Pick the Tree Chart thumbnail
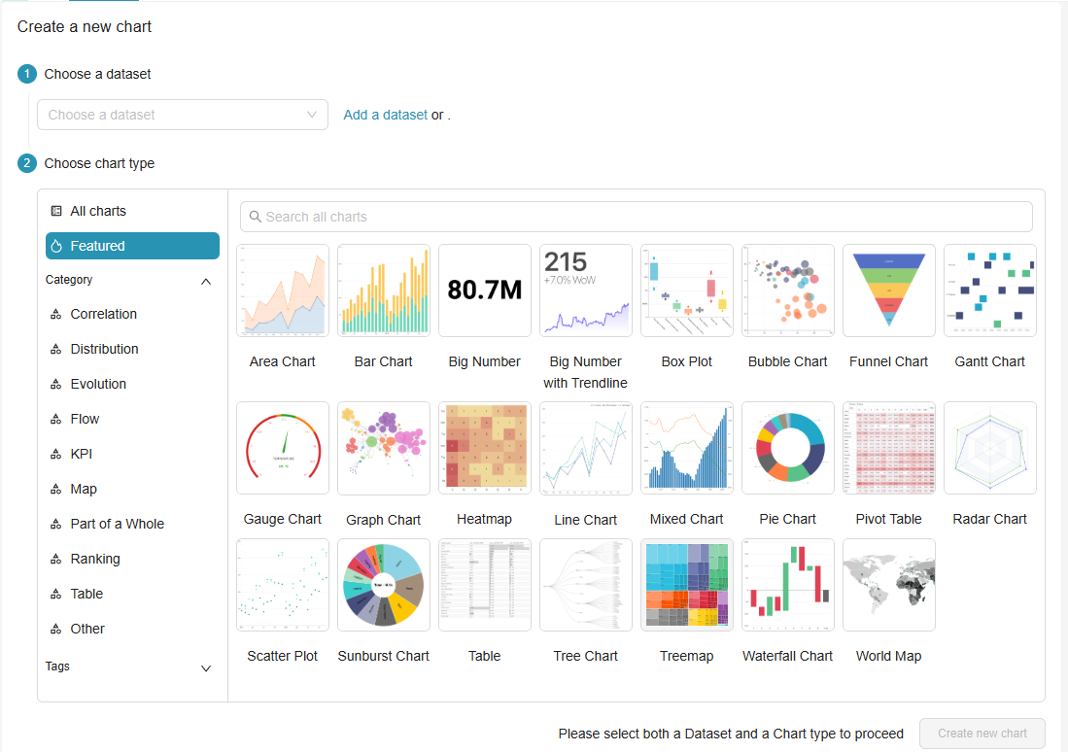The width and height of the screenshot is (1068, 752). tap(586, 585)
